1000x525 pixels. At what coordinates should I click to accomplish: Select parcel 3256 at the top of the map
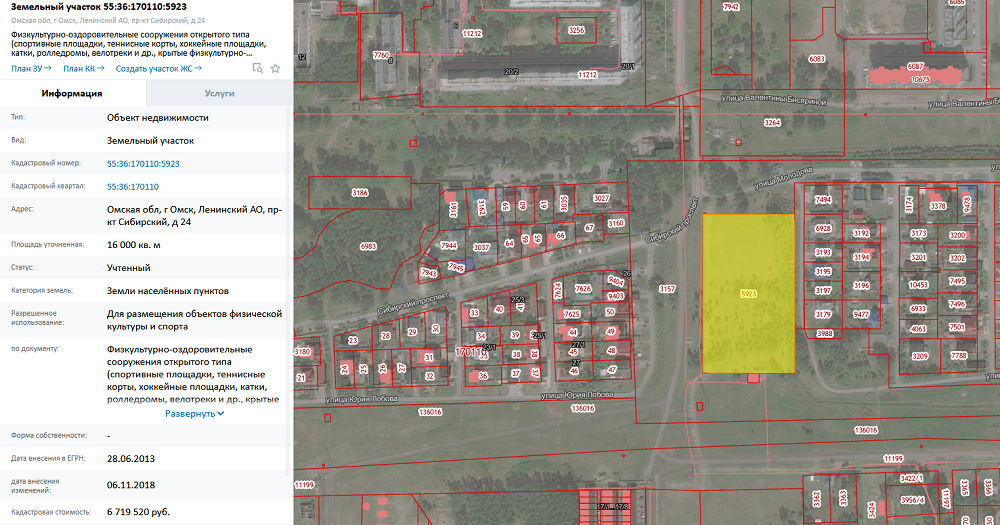pyautogui.click(x=576, y=31)
